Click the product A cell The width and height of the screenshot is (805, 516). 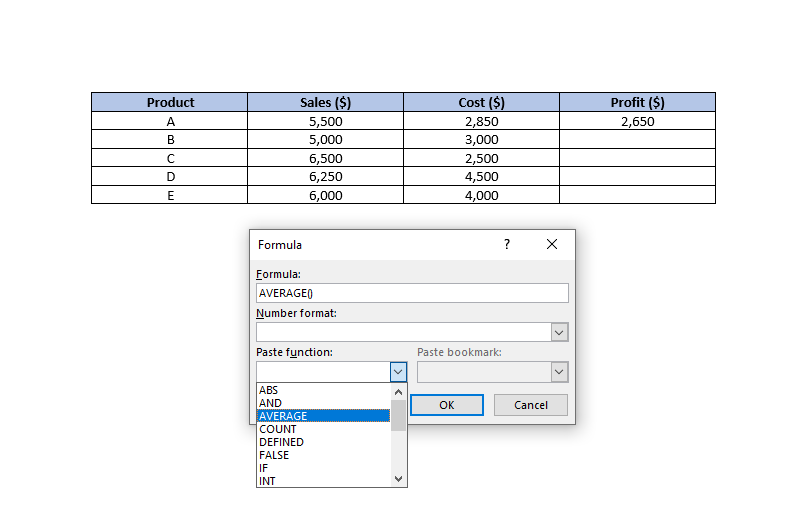point(170,121)
